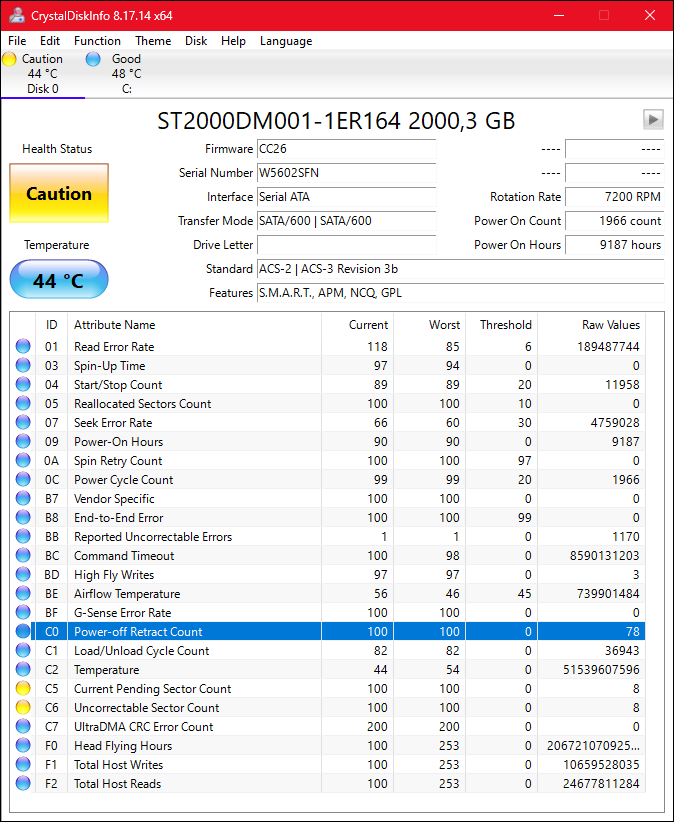Click the Power On Count value 1966 count
This screenshot has width=674, height=822.
[x=615, y=221]
